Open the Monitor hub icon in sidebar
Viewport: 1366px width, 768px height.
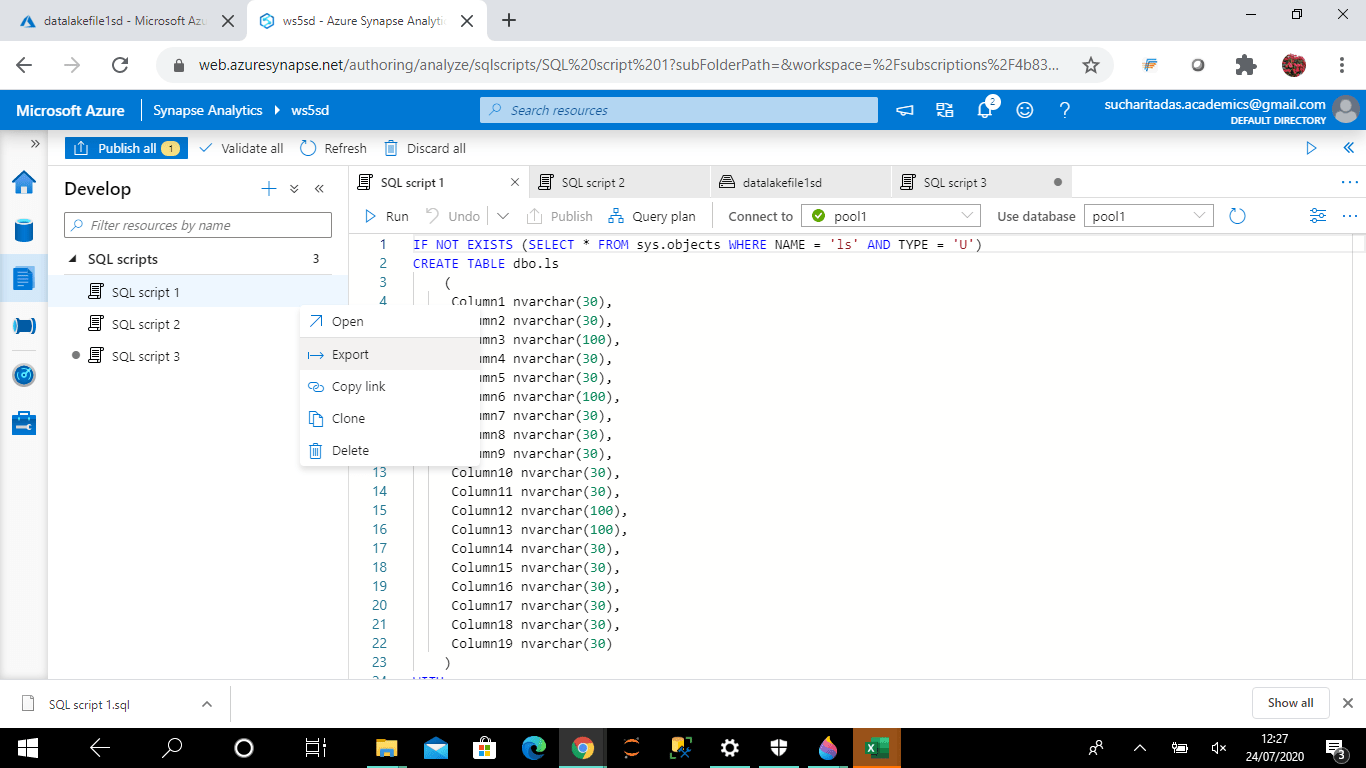click(x=24, y=375)
